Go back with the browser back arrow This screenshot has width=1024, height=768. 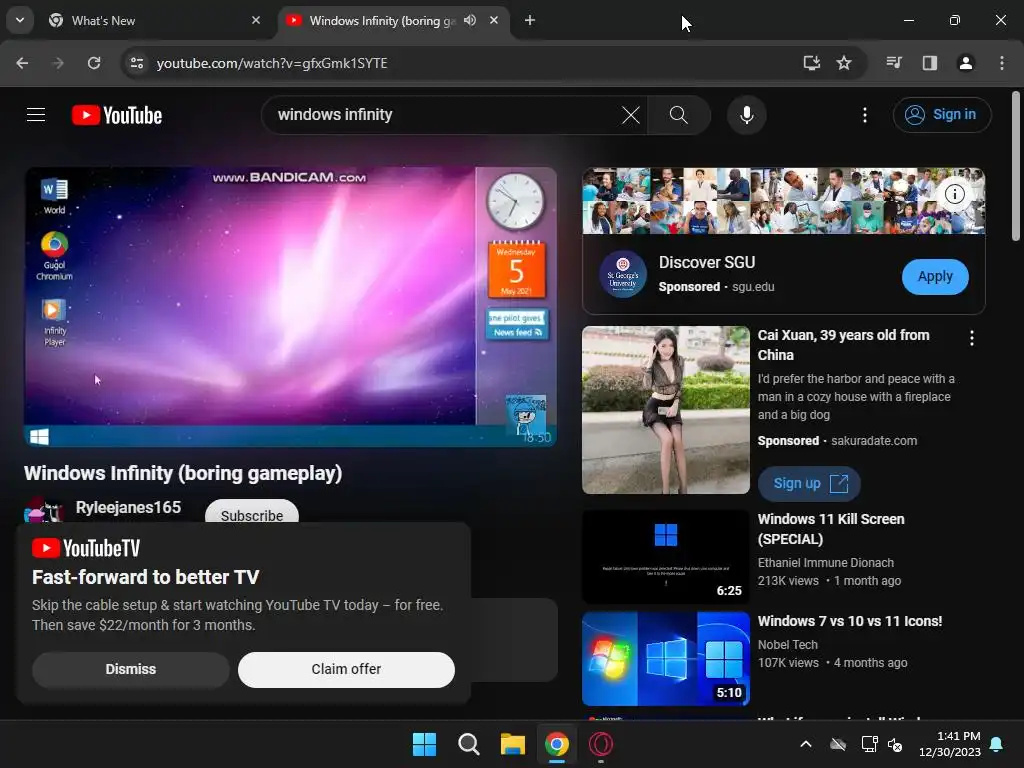point(22,63)
